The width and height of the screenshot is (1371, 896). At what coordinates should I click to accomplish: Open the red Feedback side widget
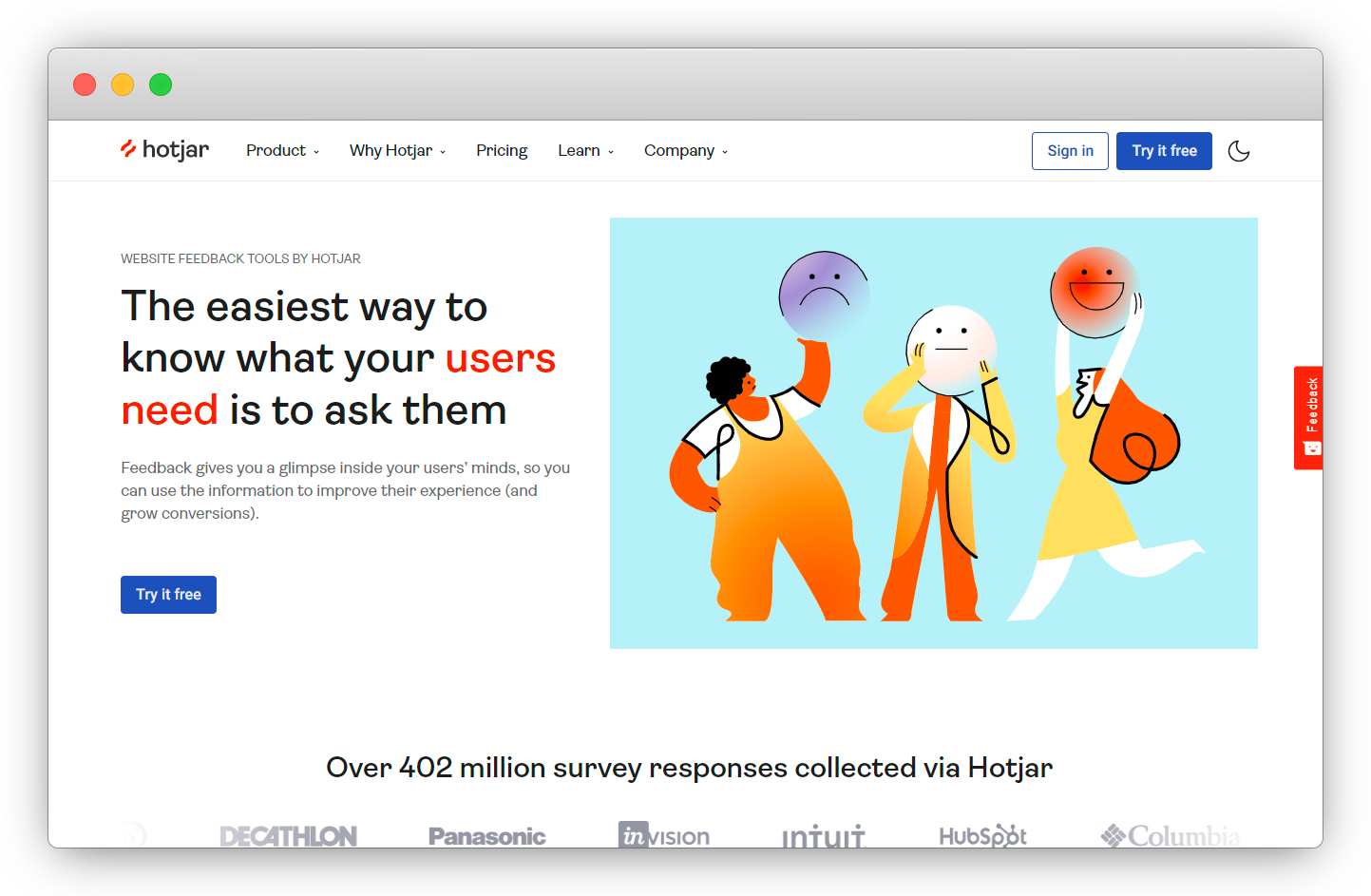[x=1308, y=417]
